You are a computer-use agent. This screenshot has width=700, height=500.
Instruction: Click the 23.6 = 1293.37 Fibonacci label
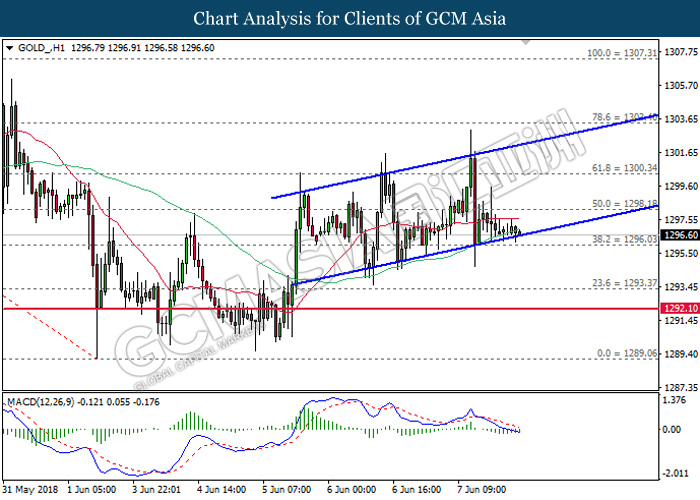point(624,283)
